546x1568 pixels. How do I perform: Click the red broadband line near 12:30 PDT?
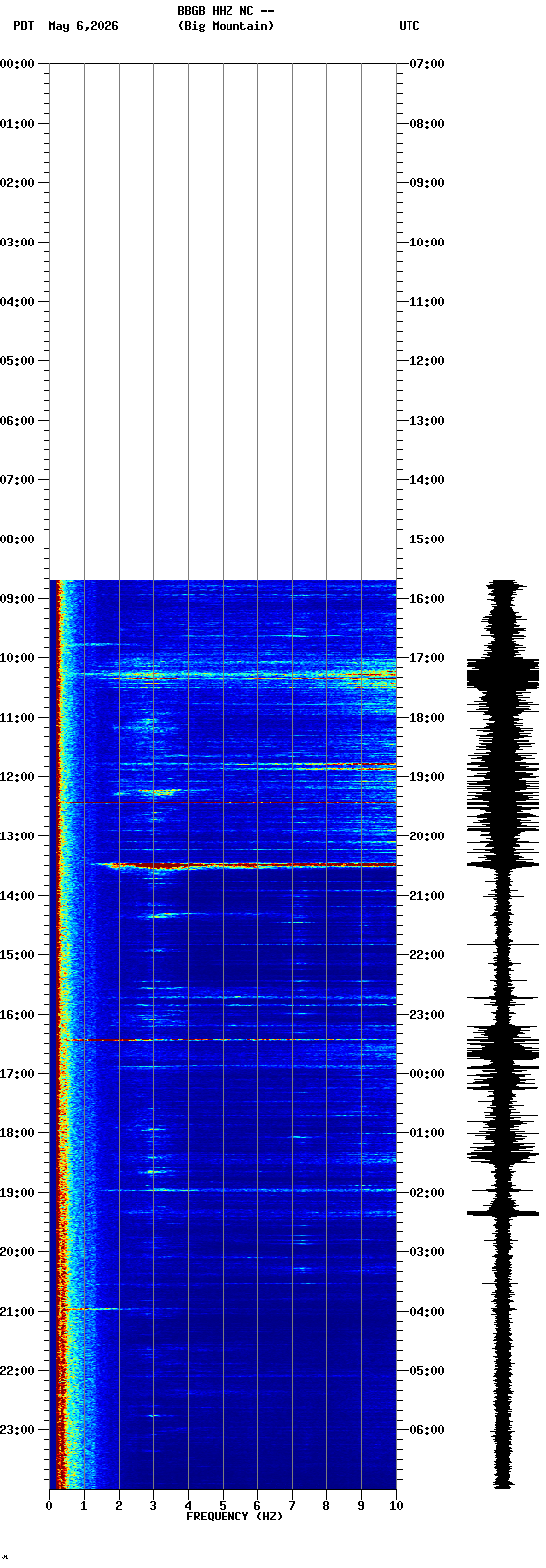229,803
